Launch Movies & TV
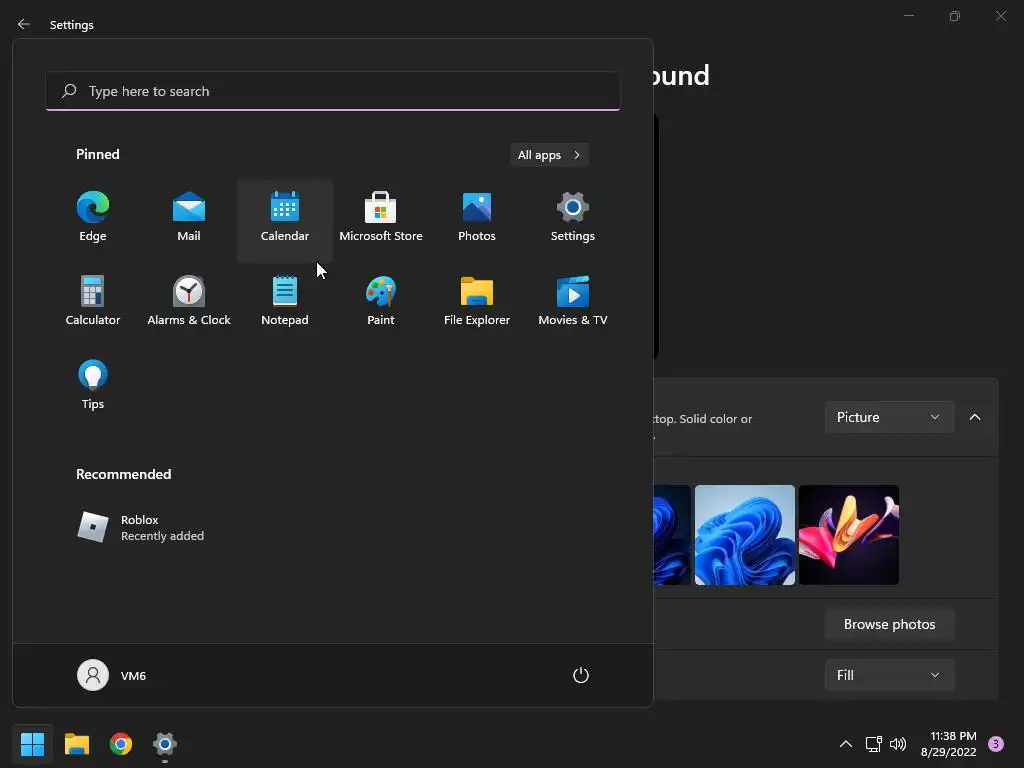The image size is (1024, 768). click(573, 301)
